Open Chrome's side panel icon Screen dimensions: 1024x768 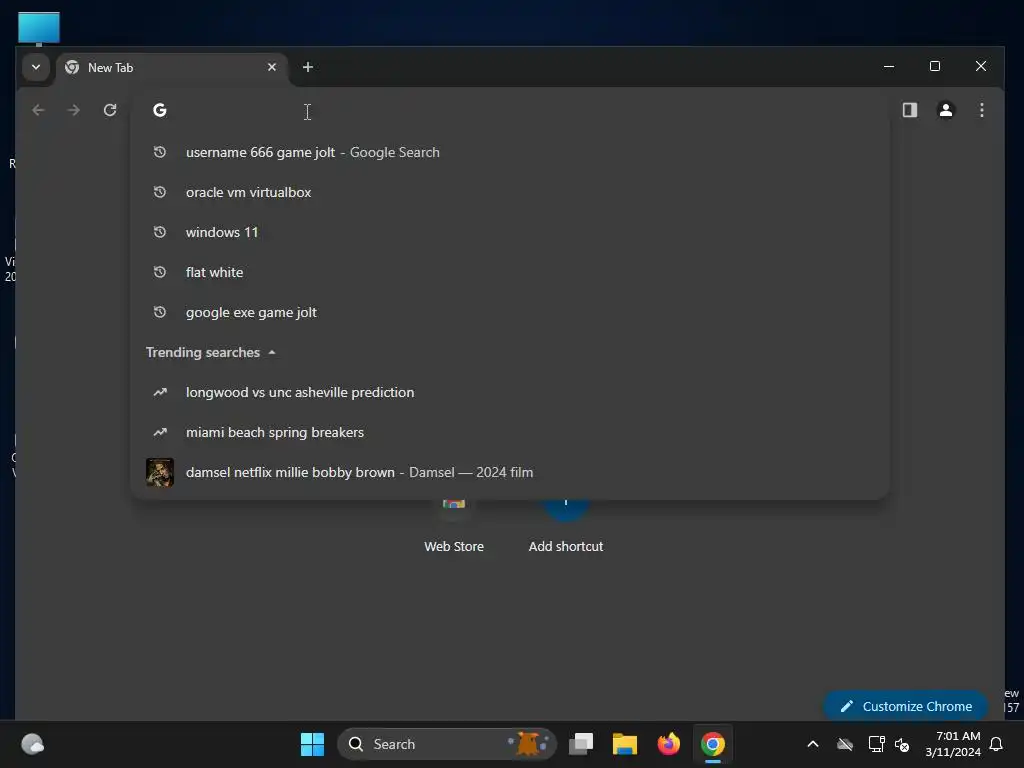coord(910,110)
